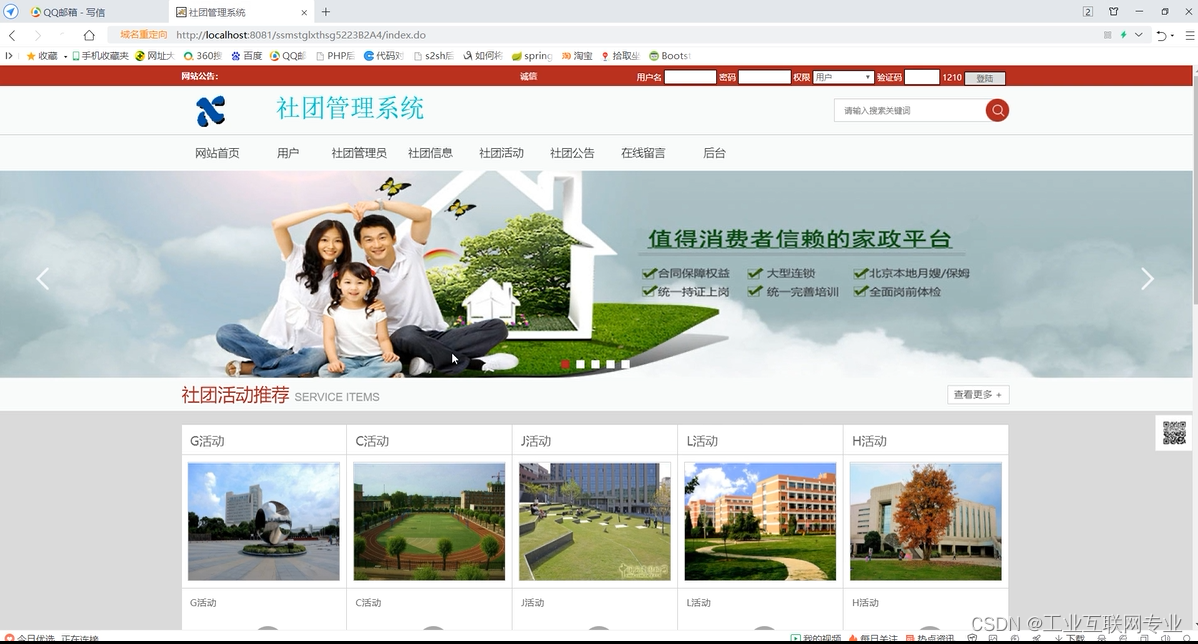Viewport: 1198px width, 644px height.
Task: Go to 网站首页 in the navigation
Action: point(217,153)
